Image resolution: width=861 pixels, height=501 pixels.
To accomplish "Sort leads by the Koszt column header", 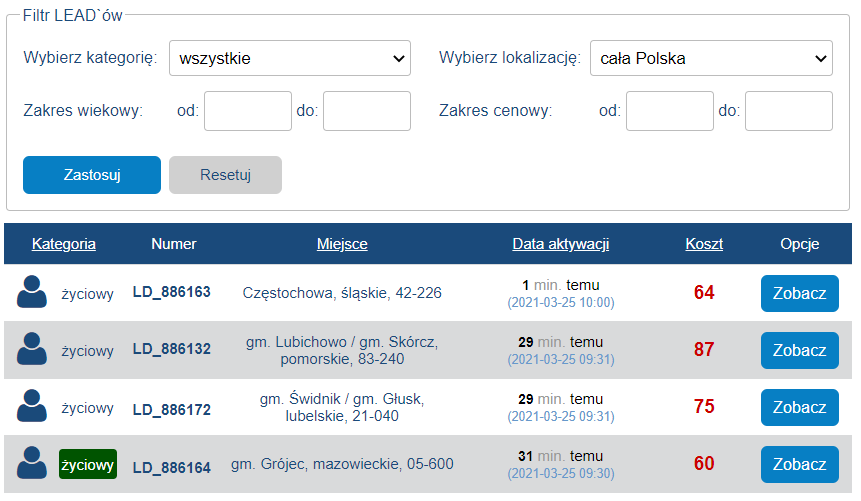I will click(x=704, y=244).
